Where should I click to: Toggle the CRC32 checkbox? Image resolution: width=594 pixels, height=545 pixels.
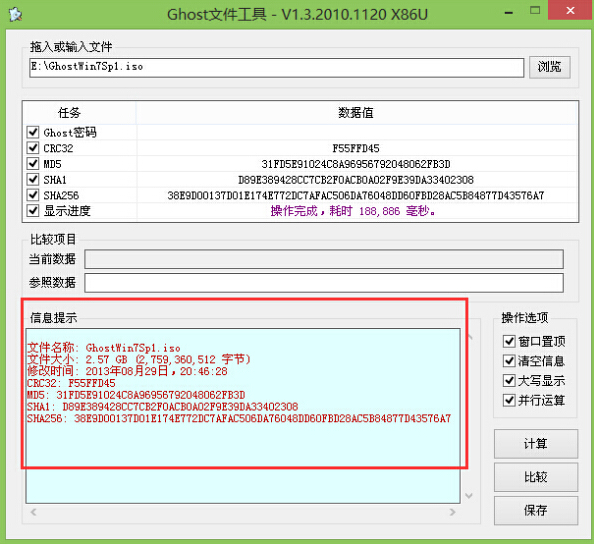33,148
